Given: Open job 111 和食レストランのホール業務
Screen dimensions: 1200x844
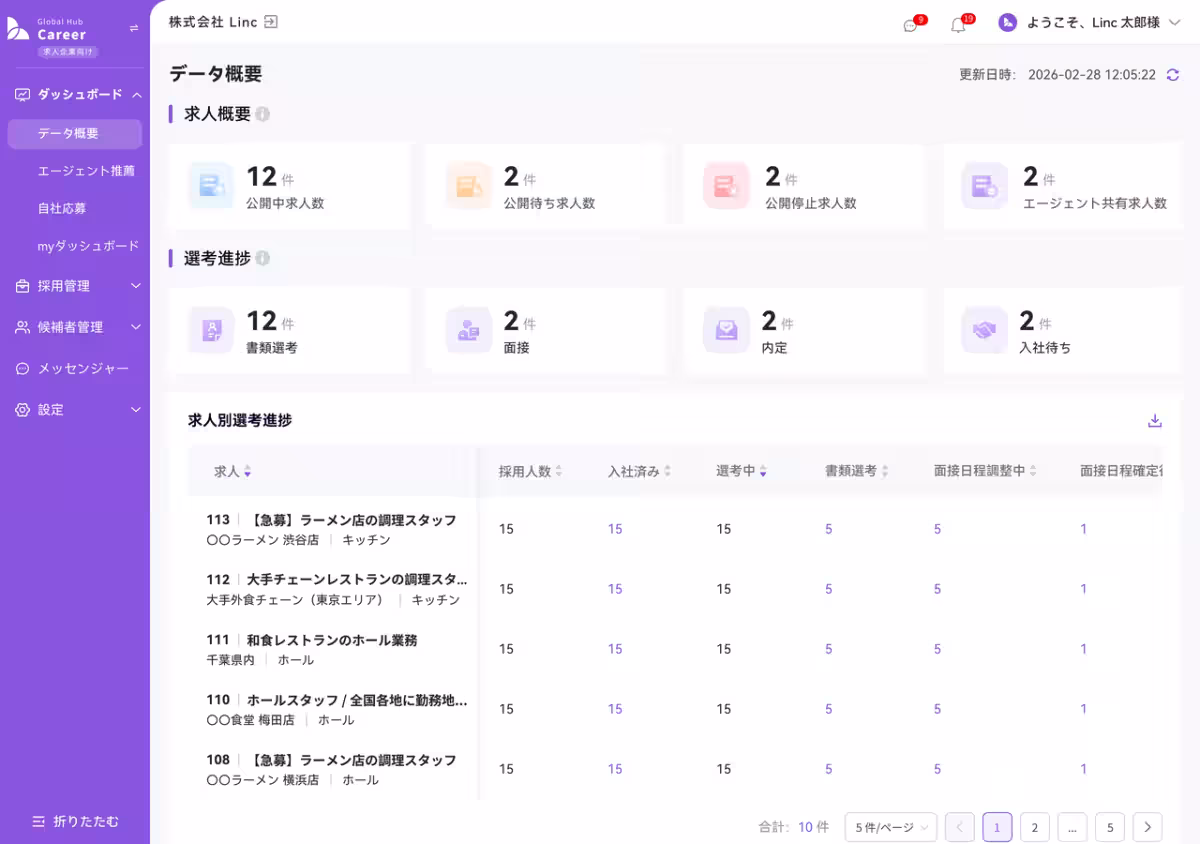Looking at the screenshot, I should pos(311,640).
